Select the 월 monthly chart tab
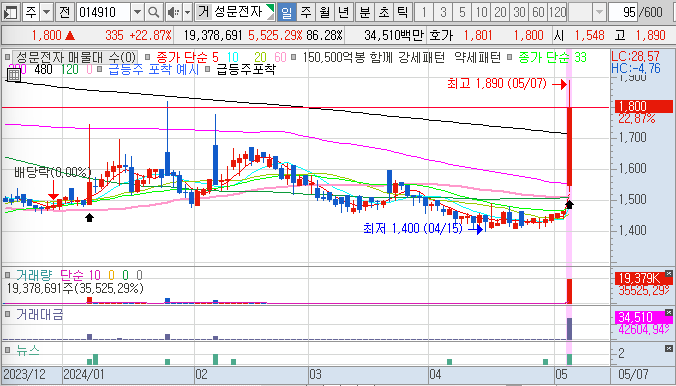 (325, 12)
